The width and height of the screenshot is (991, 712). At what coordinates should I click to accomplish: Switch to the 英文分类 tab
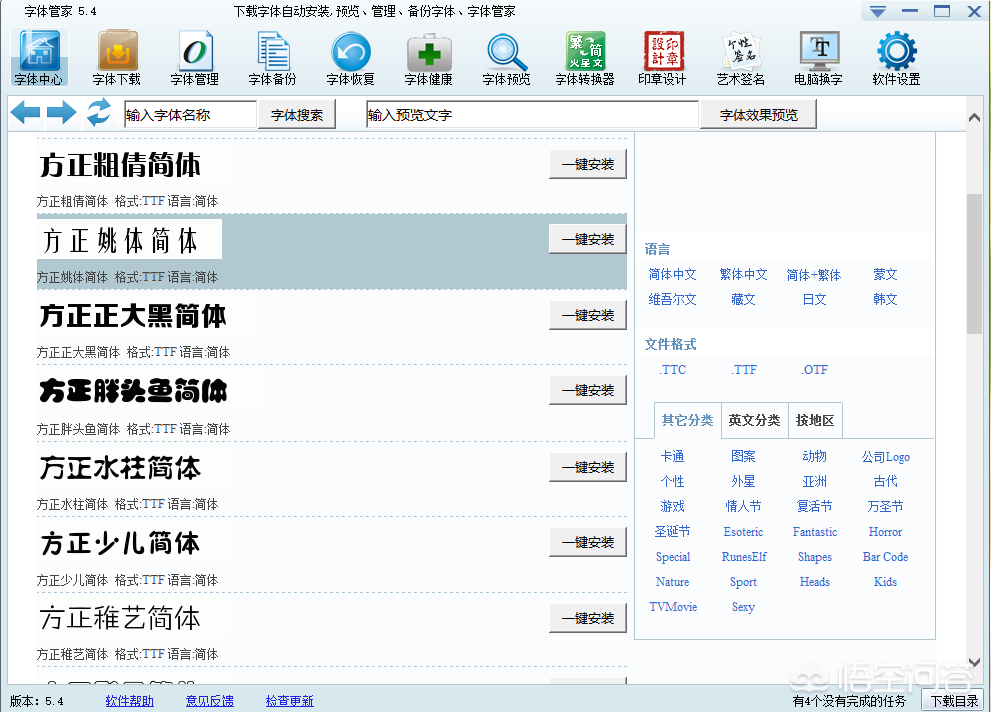coord(754,420)
